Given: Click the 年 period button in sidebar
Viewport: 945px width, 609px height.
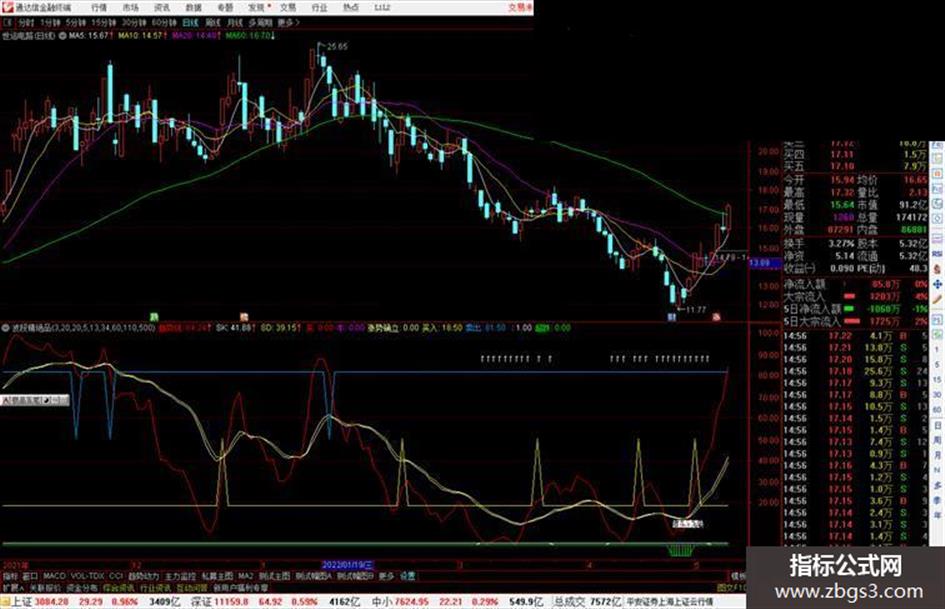Looking at the screenshot, I should [937, 515].
